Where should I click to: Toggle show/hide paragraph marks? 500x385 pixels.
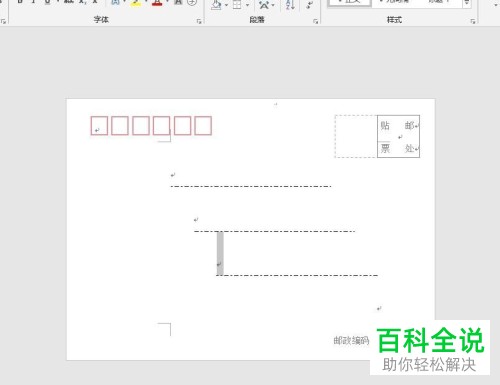tap(310, 4)
